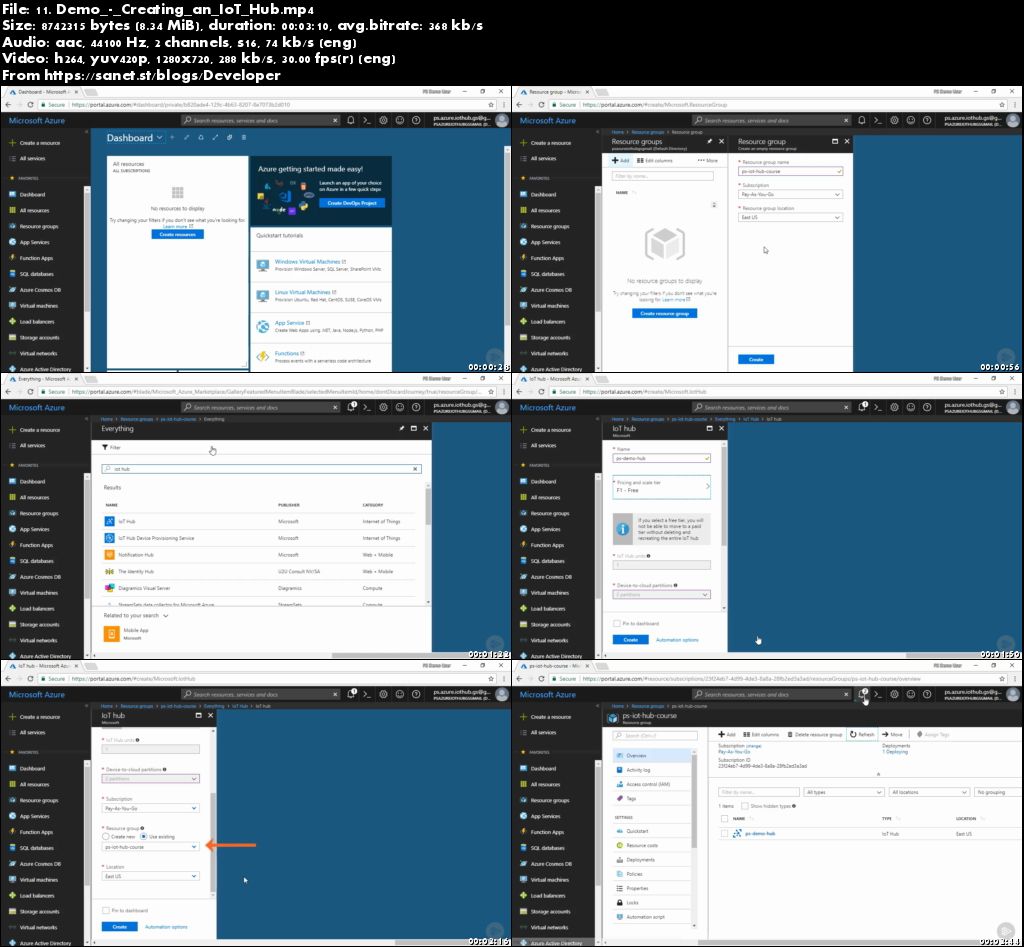
Task: Click Create at bottom of Resource group blade
Action: 756,359
